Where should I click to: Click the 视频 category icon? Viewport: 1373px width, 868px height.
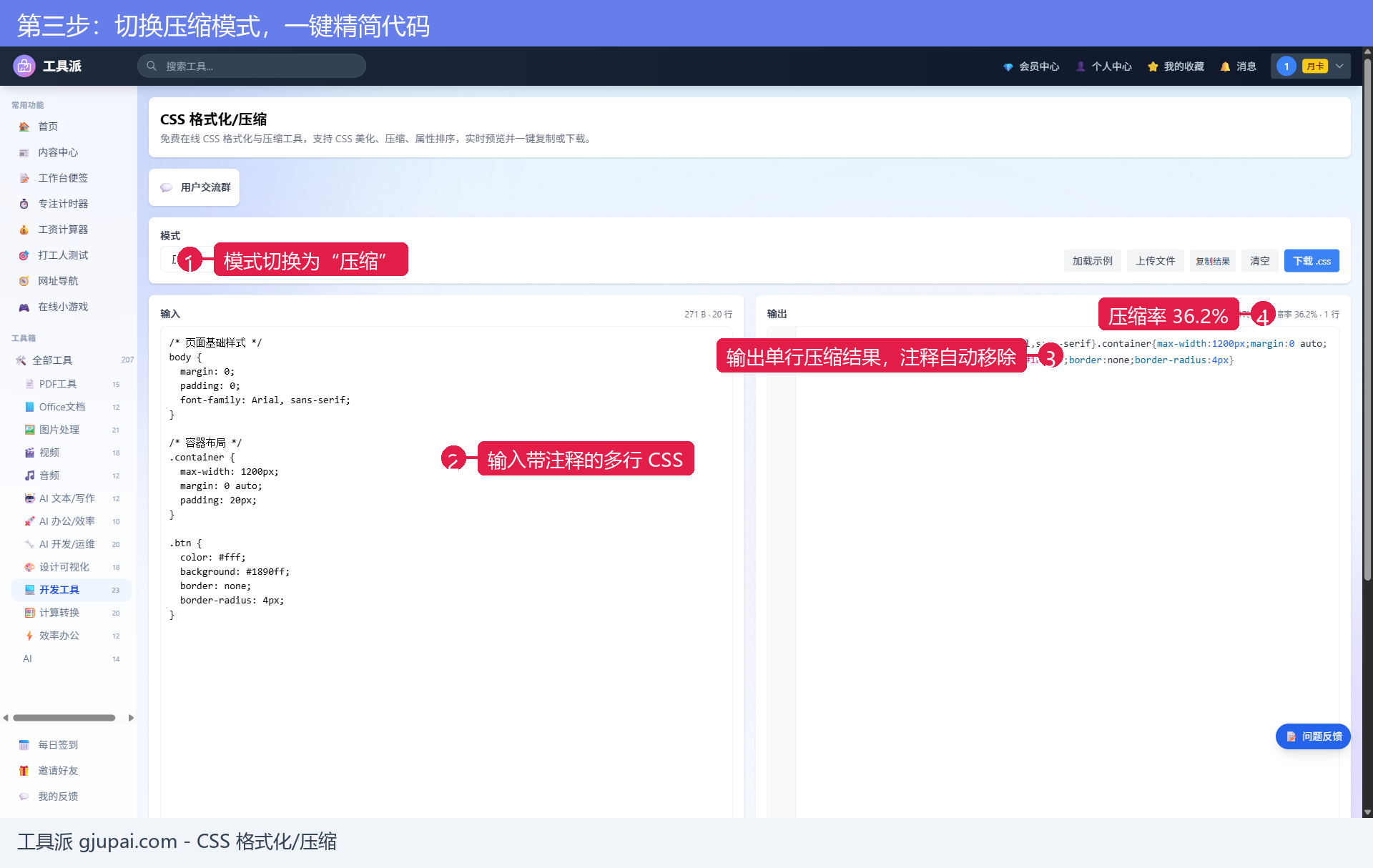click(29, 453)
